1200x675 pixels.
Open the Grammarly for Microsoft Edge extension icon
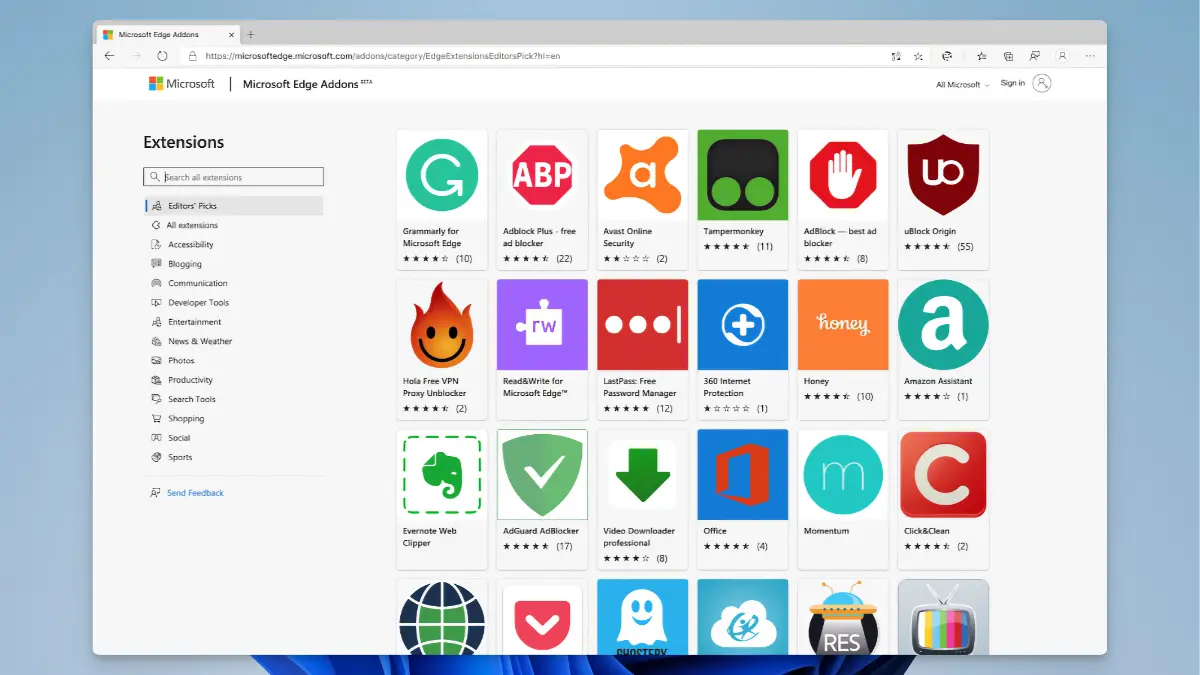pyautogui.click(x=442, y=175)
